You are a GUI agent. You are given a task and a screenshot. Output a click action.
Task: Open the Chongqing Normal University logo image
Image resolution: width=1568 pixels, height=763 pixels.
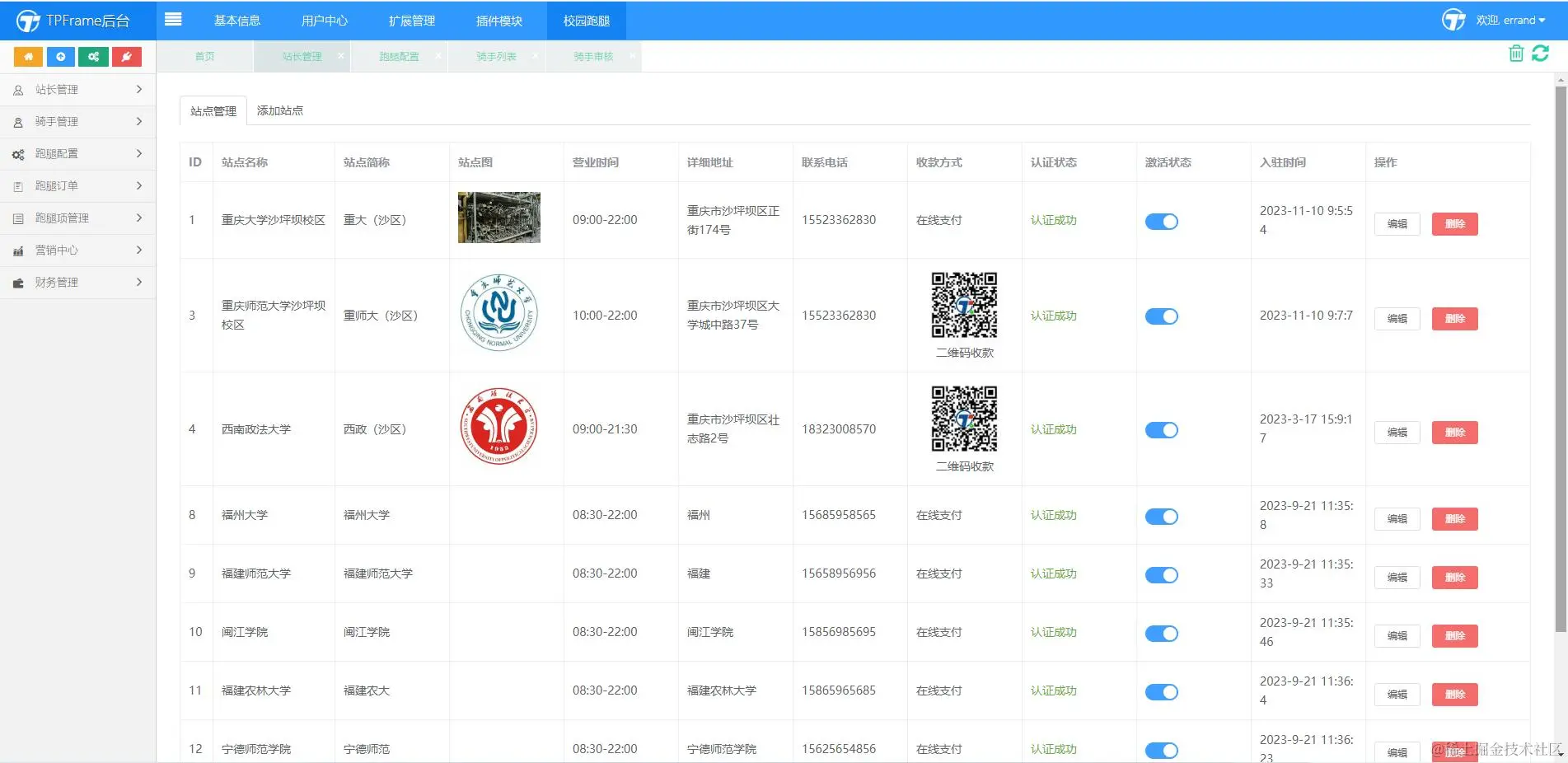click(x=499, y=313)
